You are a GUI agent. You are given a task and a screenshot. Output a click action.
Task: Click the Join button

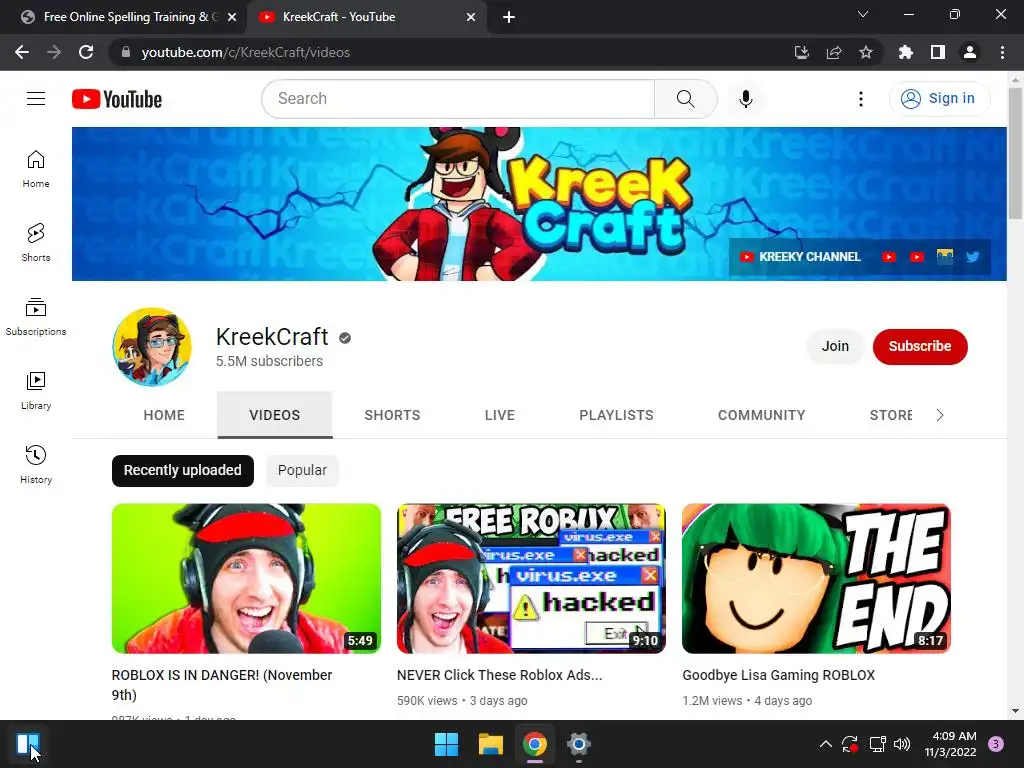coord(835,346)
